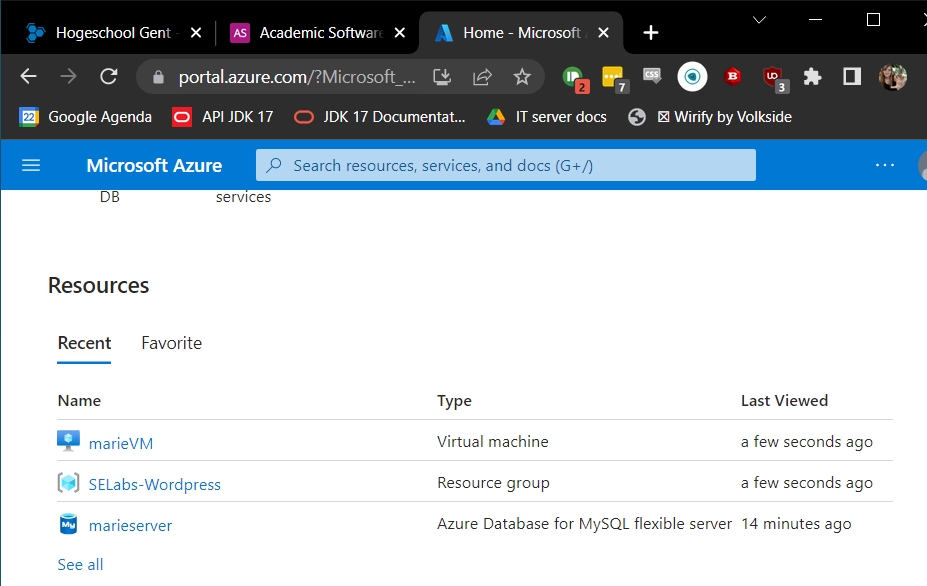The height and width of the screenshot is (586, 927).
Task: Click the uBlock Origin extension icon
Action: pyautogui.click(x=773, y=76)
